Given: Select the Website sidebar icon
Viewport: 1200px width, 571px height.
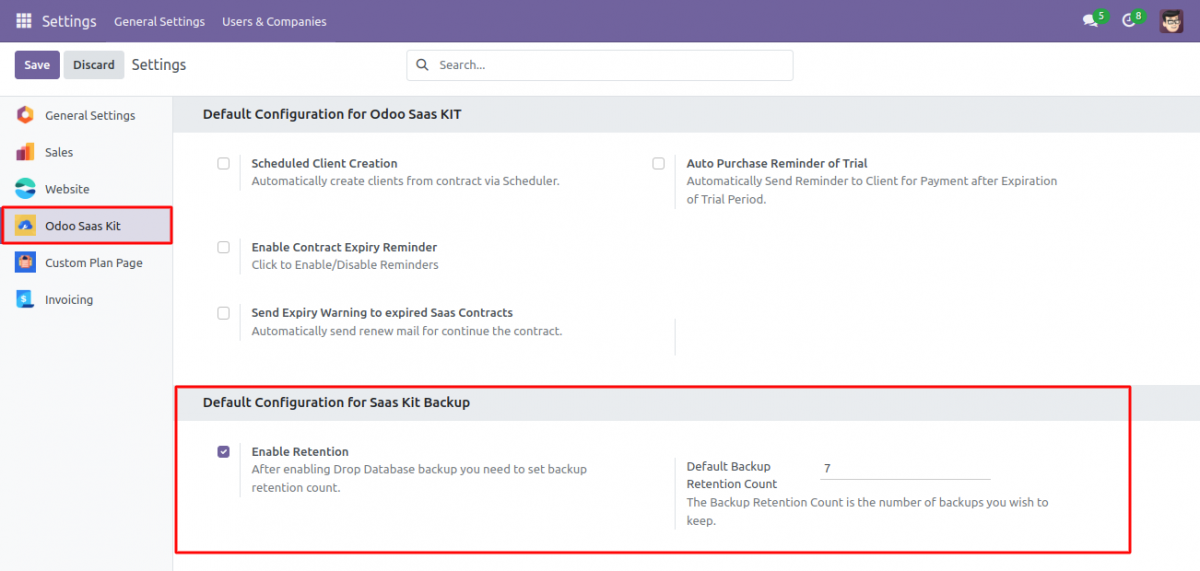Looking at the screenshot, I should pyautogui.click(x=25, y=189).
